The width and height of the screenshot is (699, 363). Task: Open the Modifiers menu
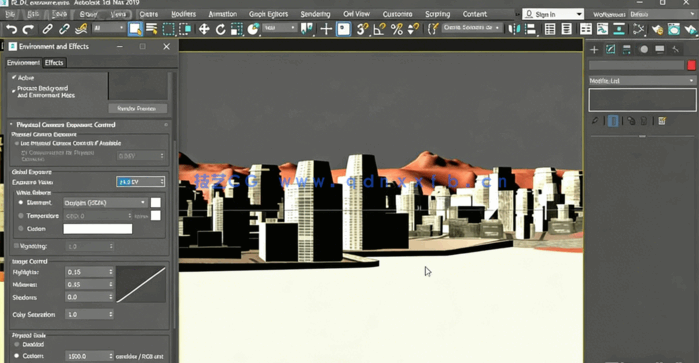pos(184,14)
